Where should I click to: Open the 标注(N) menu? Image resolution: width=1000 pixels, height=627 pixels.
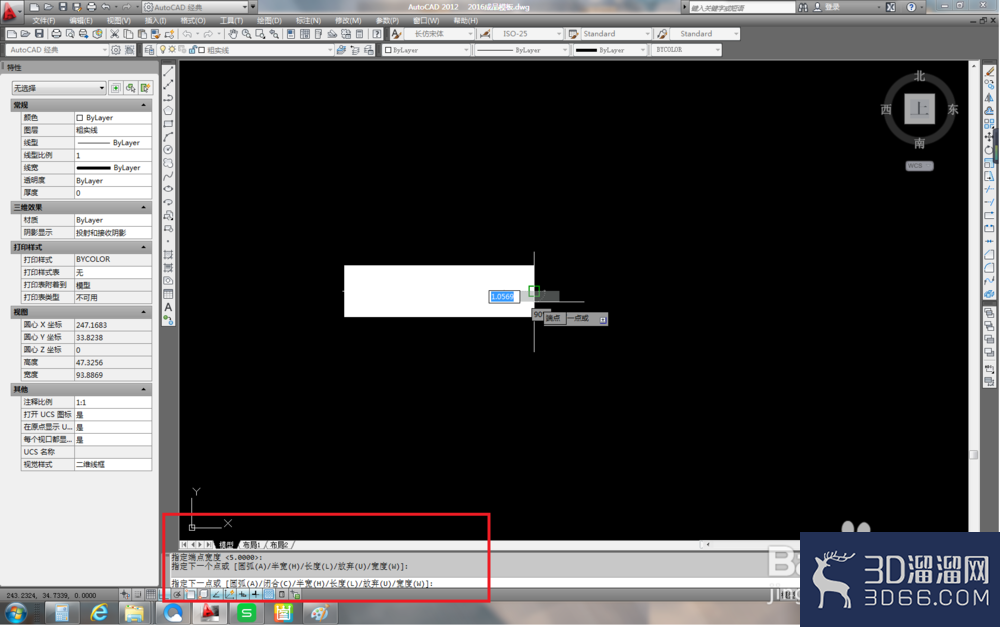tap(308, 20)
